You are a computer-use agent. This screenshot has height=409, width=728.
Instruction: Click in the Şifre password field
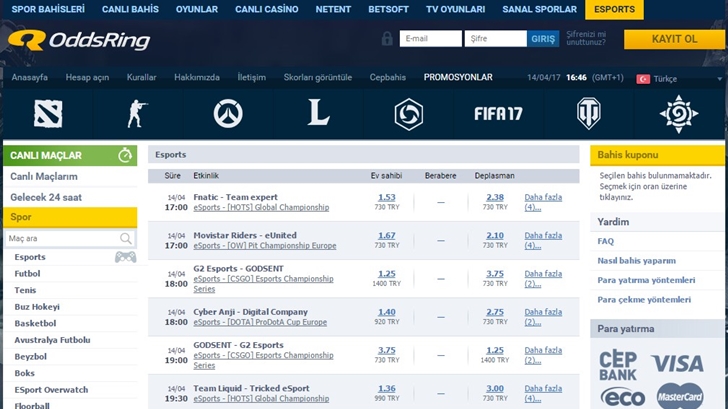click(495, 39)
